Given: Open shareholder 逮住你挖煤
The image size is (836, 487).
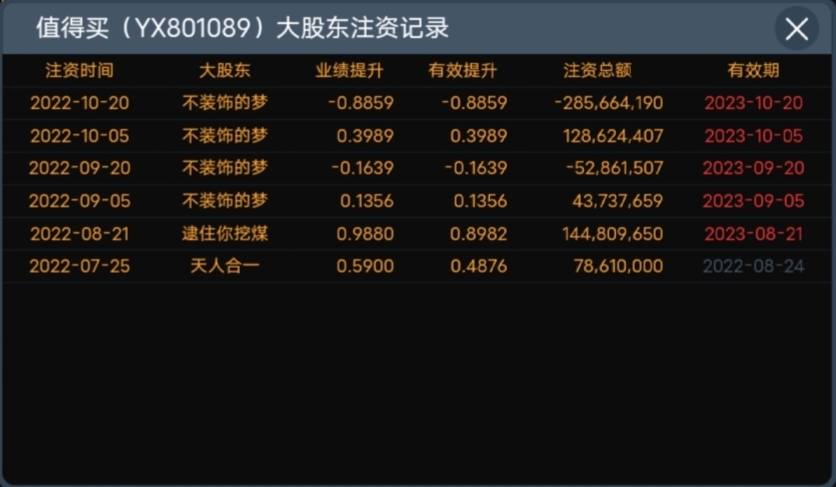Looking at the screenshot, I should (x=225, y=234).
